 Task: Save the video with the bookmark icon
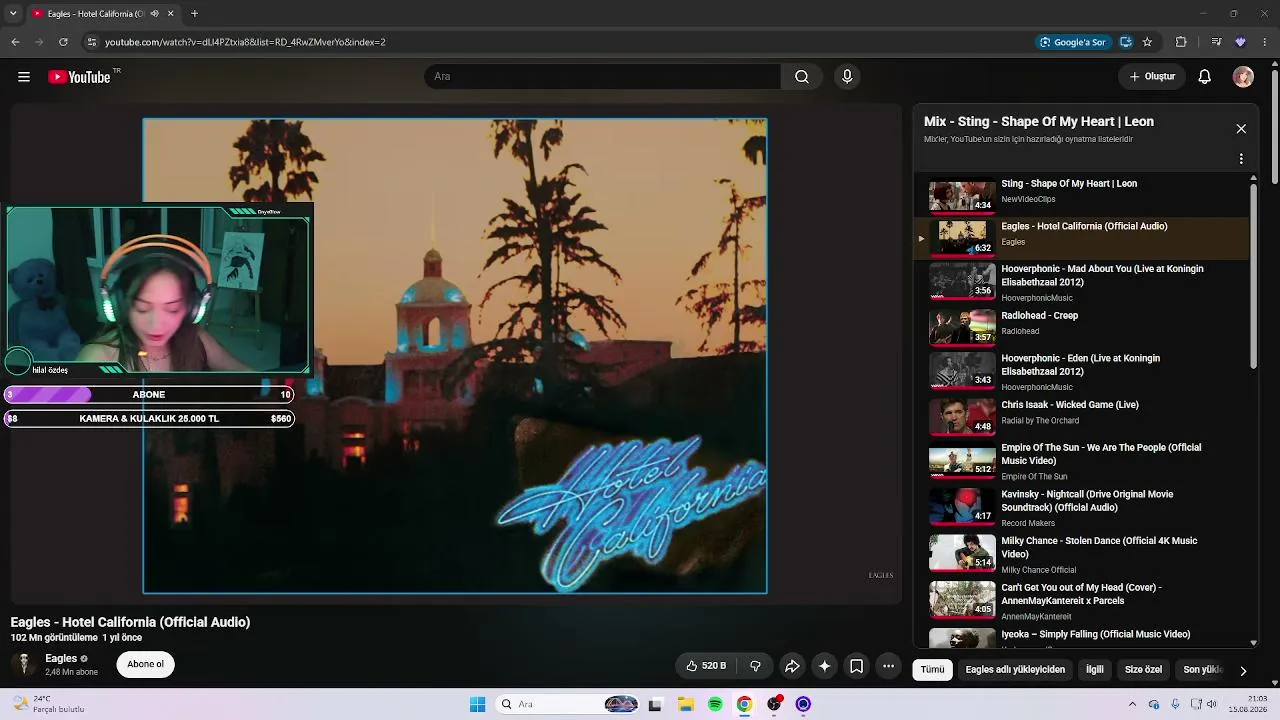856,666
